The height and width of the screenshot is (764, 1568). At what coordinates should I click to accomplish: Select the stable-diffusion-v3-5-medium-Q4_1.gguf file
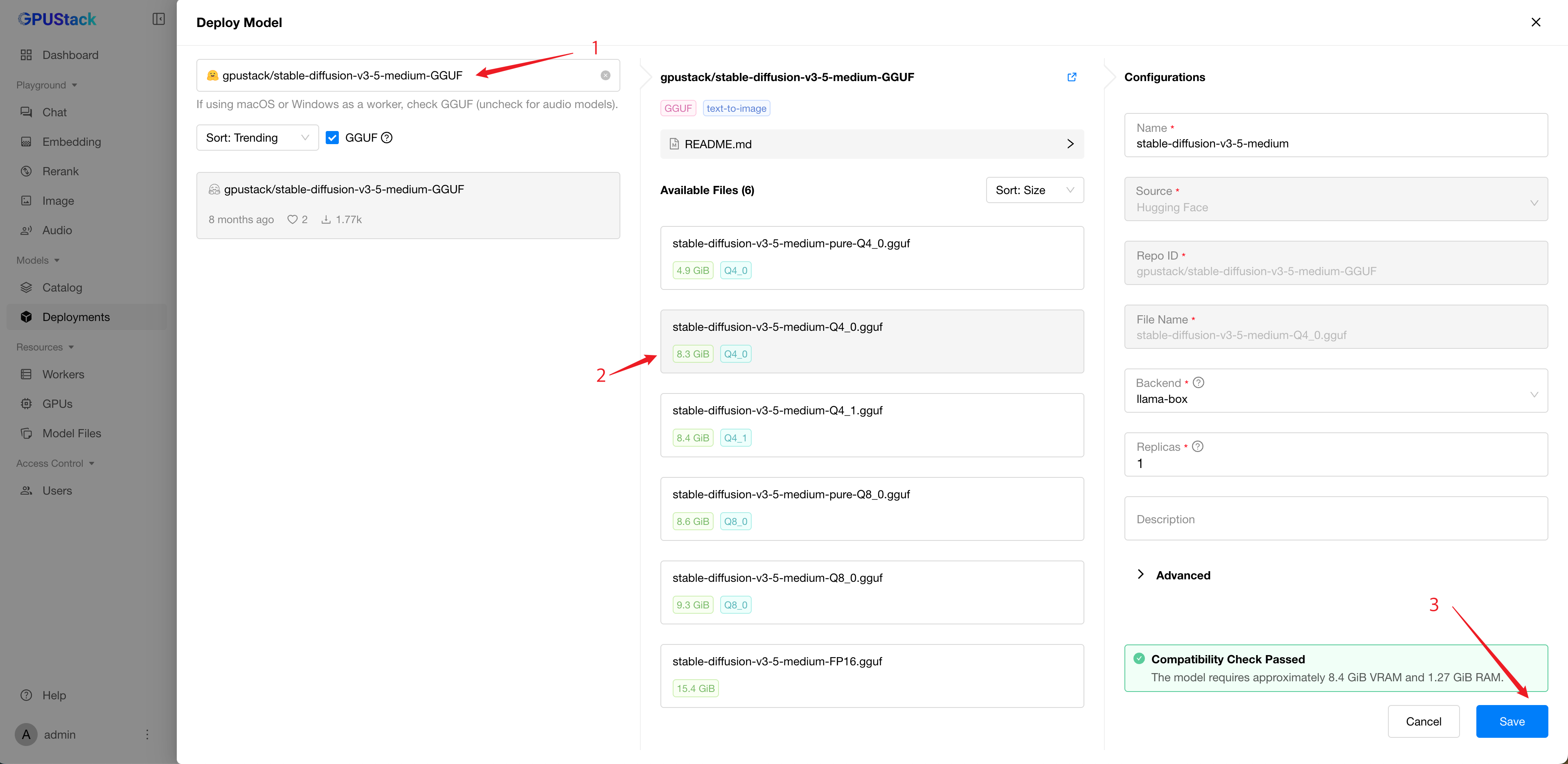coord(872,425)
